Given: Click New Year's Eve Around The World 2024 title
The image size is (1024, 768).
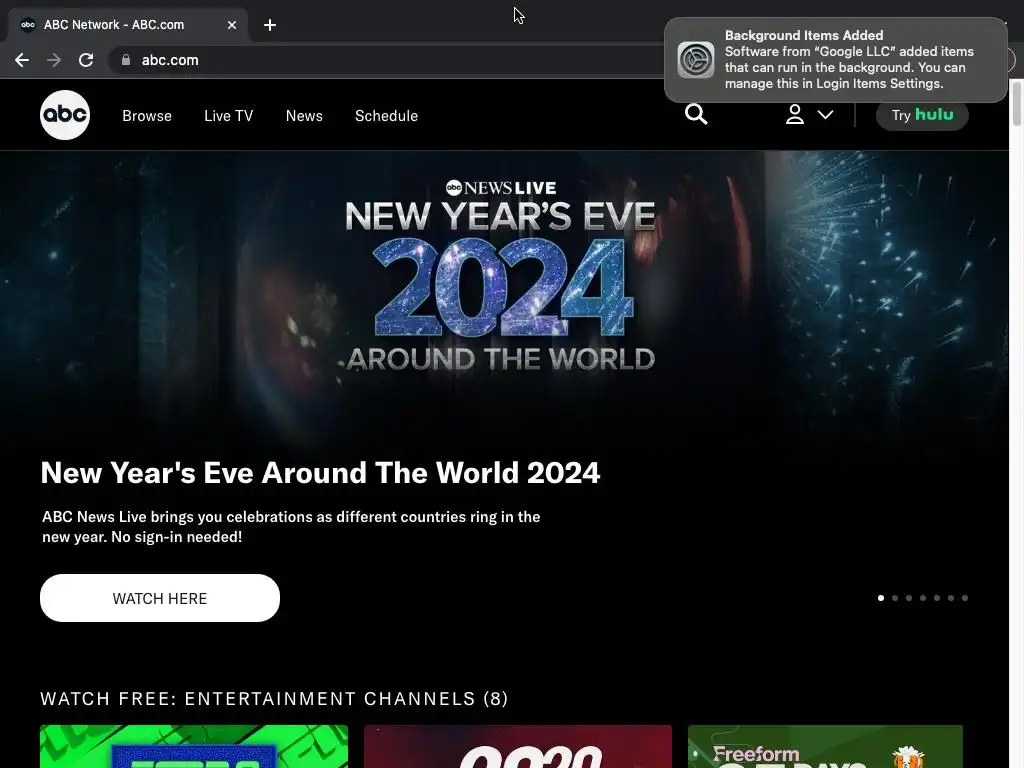Looking at the screenshot, I should click(320, 473).
